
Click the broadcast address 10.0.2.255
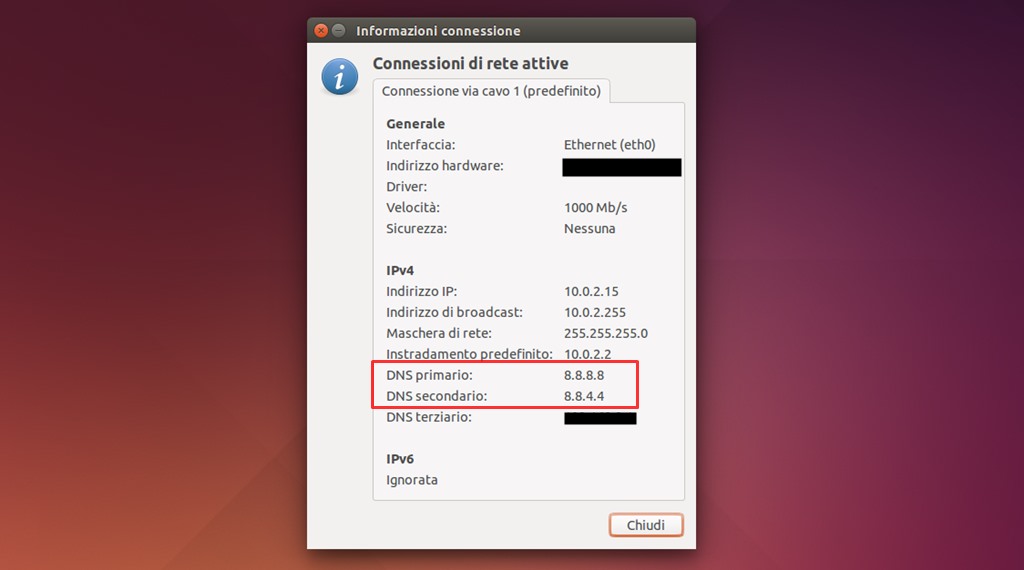[594, 312]
